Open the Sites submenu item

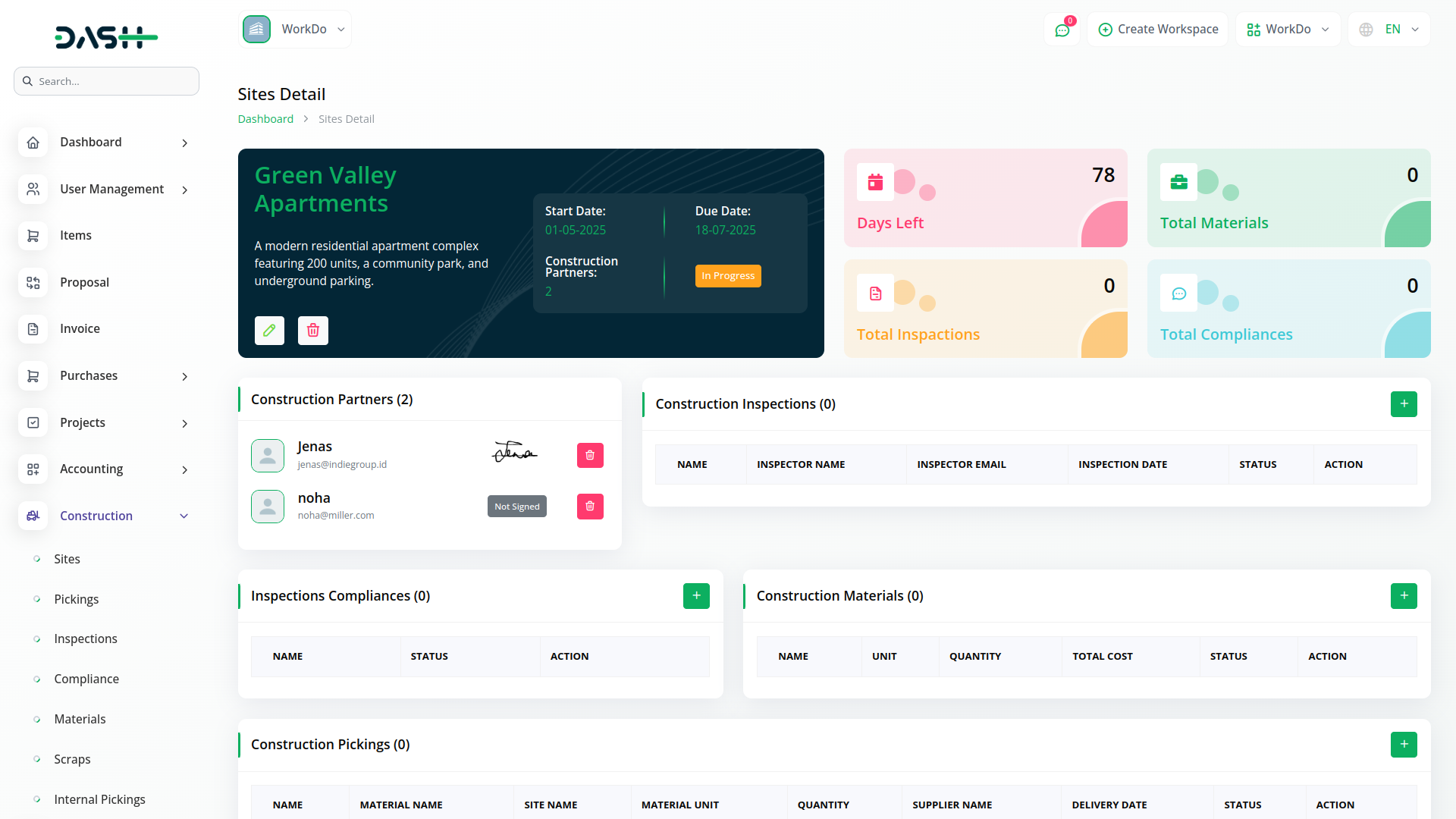point(67,559)
